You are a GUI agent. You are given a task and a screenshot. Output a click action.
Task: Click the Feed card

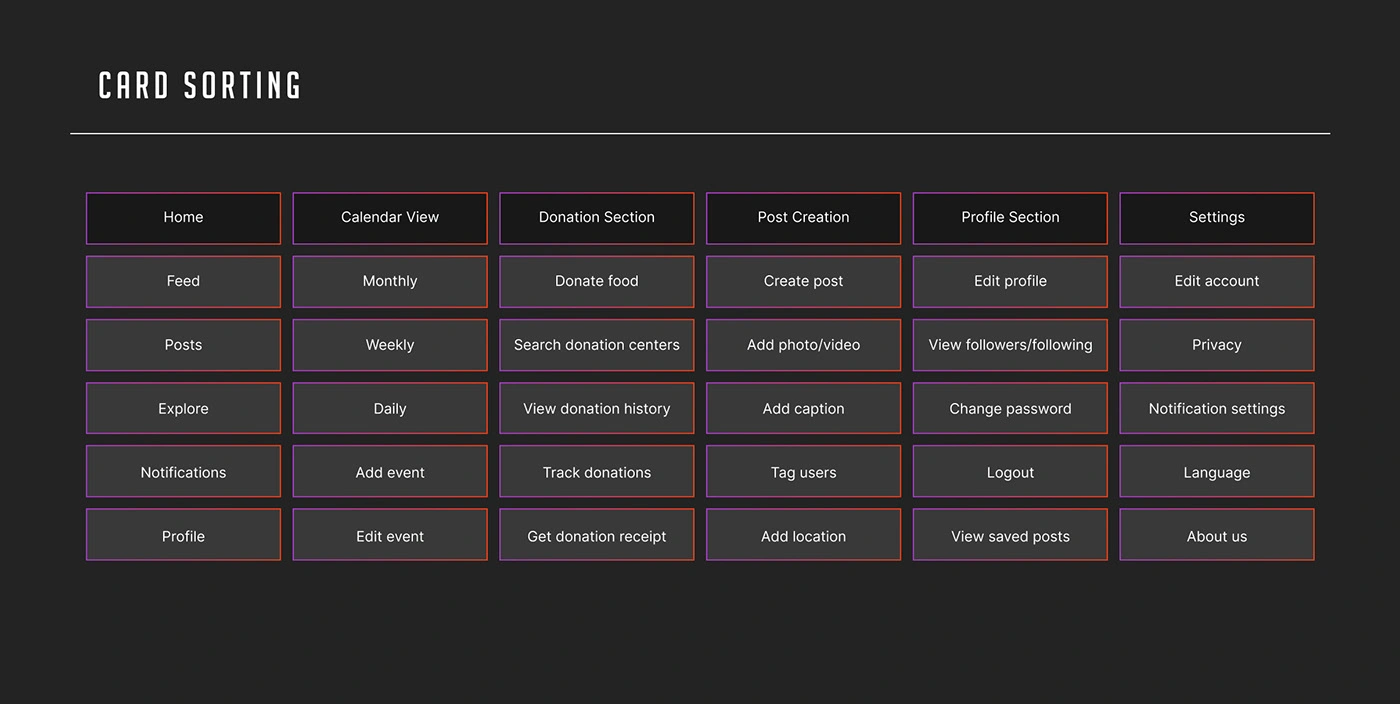click(x=183, y=282)
